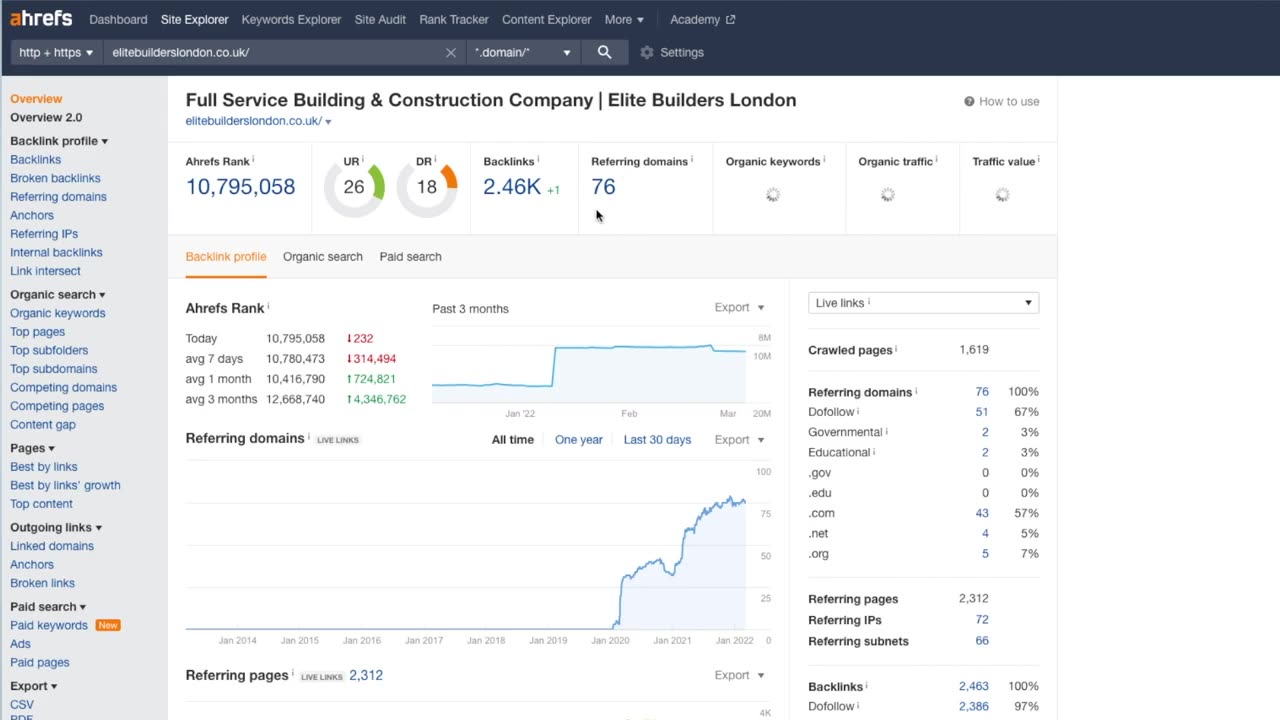Click Ahrefs Rank value 10,795,058
The width and height of the screenshot is (1280, 720).
[x=240, y=187]
